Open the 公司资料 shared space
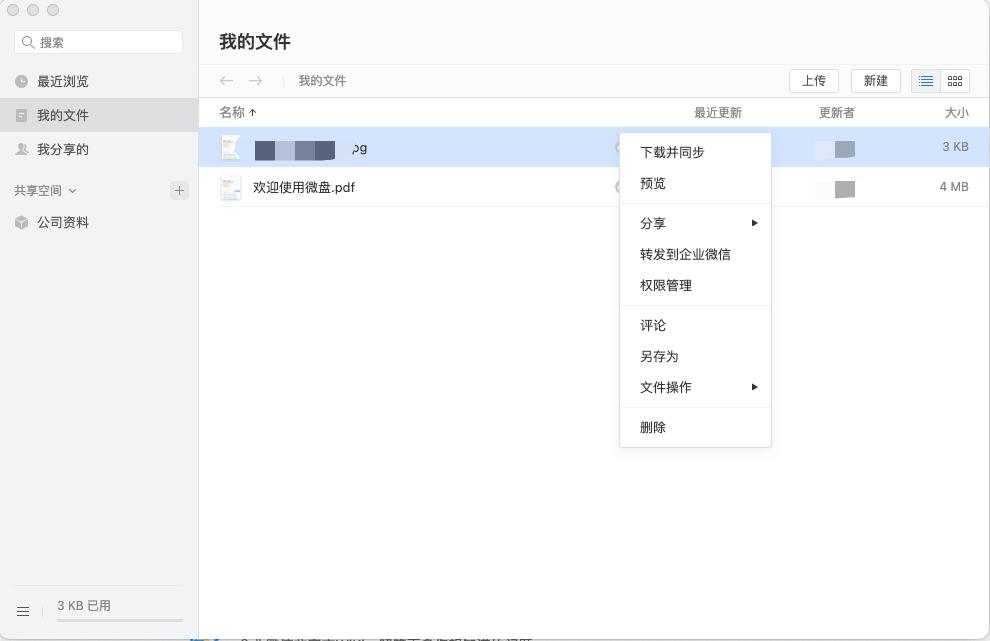Image resolution: width=990 pixels, height=641 pixels. tap(63, 222)
